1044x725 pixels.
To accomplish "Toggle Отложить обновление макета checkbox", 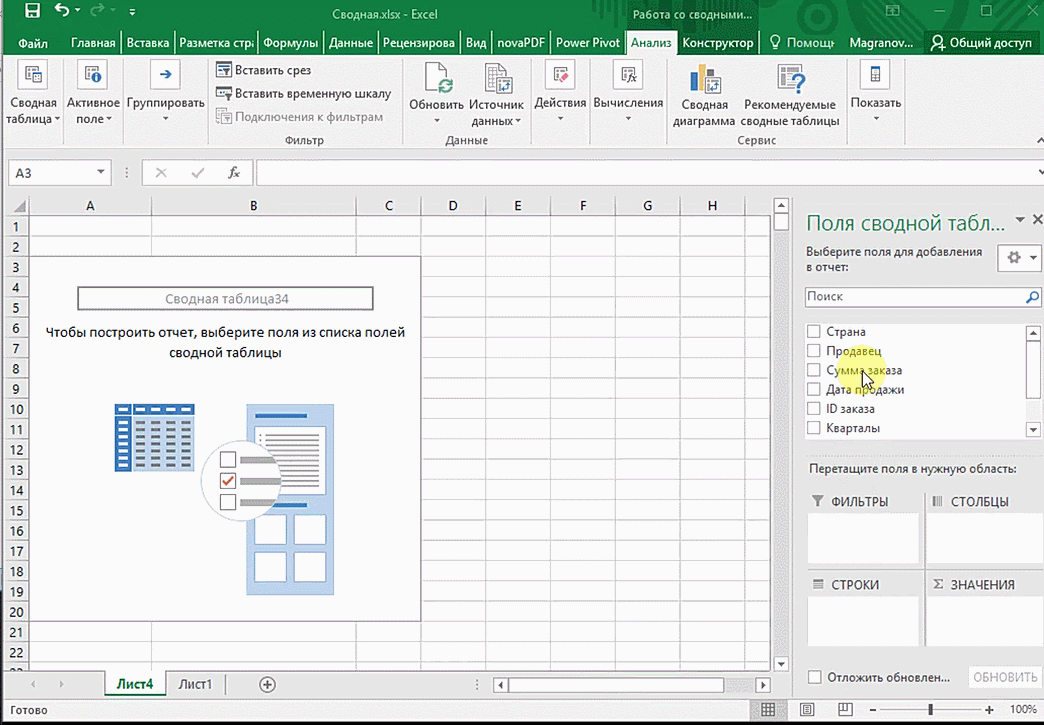I will tap(814, 677).
